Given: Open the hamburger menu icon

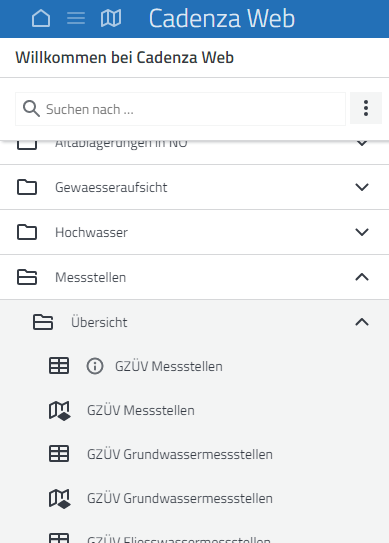Looking at the screenshot, I should [x=76, y=18].
